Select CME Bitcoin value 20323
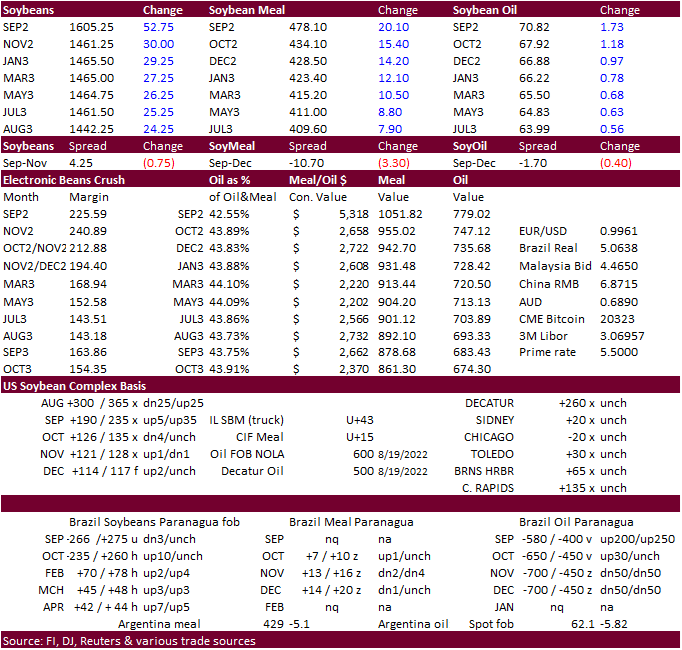Viewport: 682px width, 650px height. 617,319
